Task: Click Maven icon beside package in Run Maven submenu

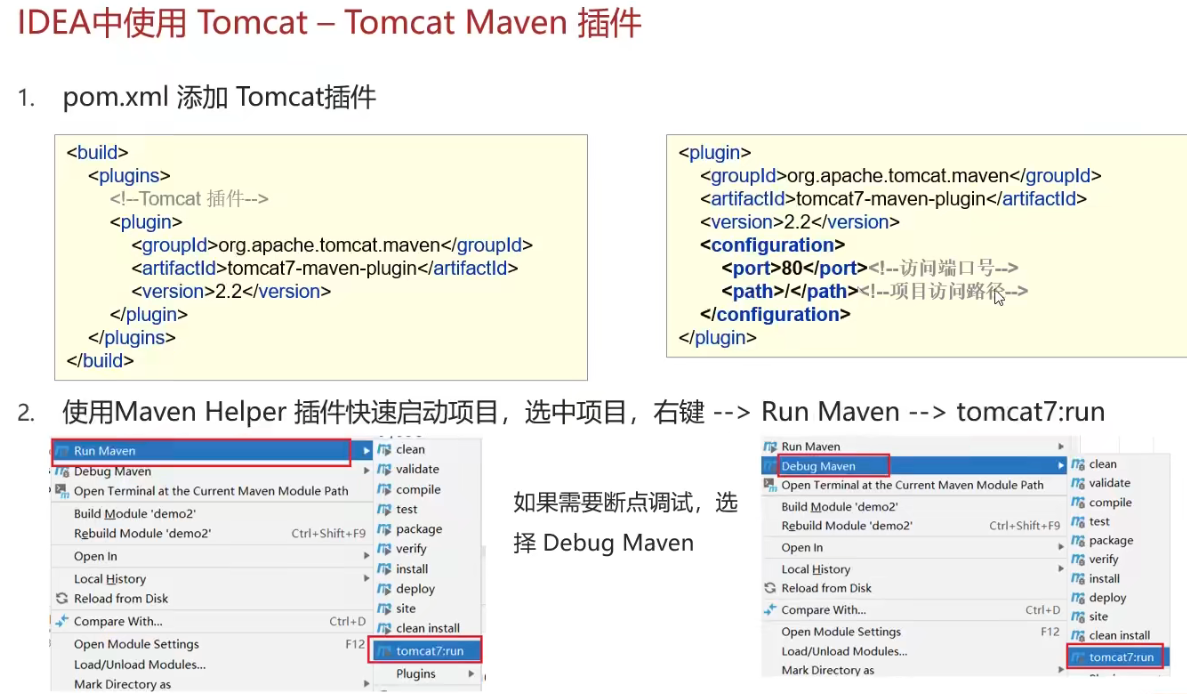Action: [385, 529]
